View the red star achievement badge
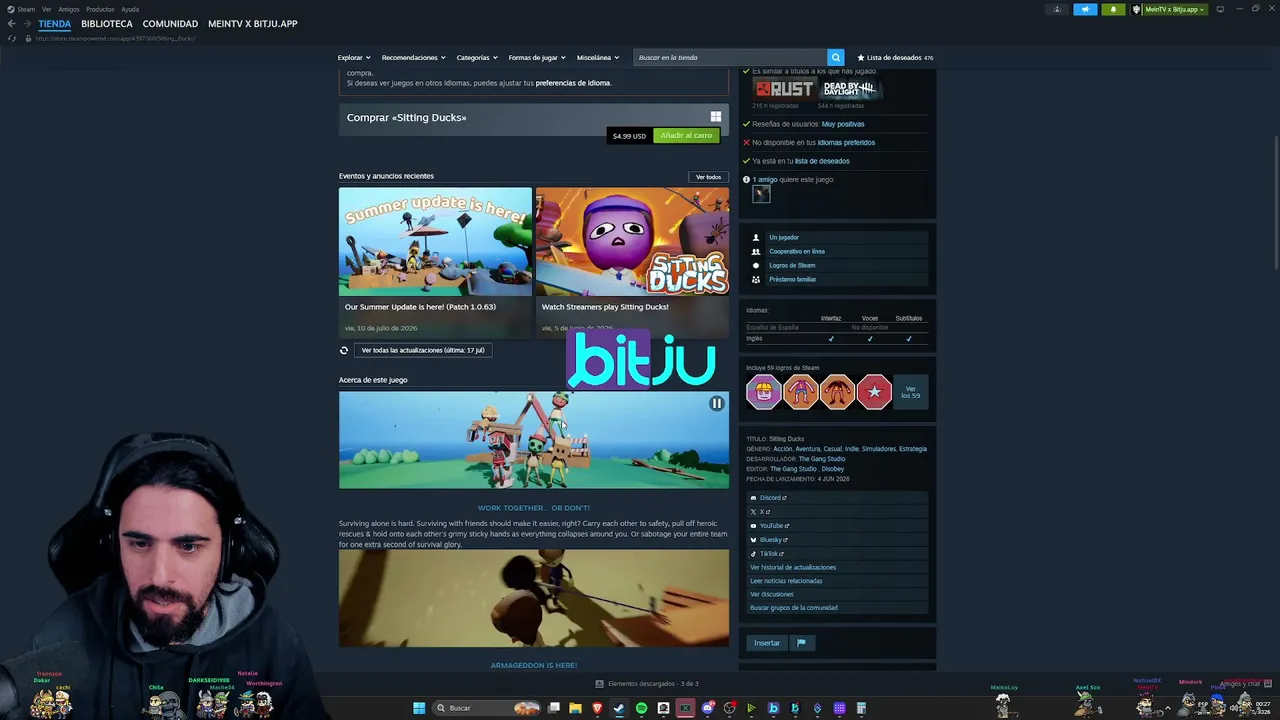 click(874, 392)
